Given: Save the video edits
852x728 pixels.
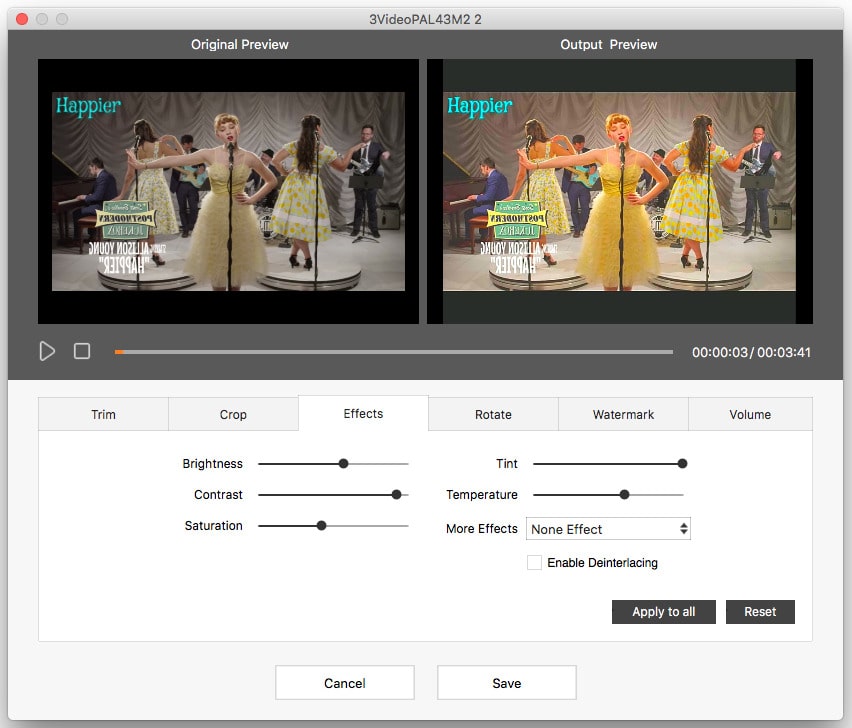Looking at the screenshot, I should pos(507,683).
